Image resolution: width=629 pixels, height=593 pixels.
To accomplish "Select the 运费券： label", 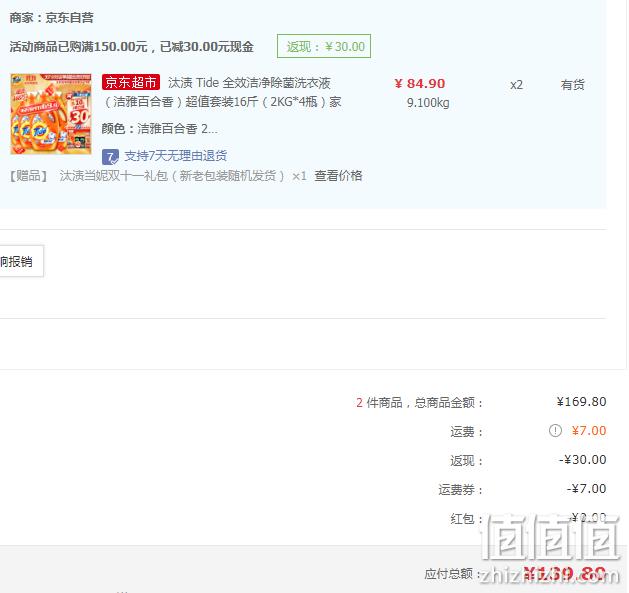I will click(461, 489).
